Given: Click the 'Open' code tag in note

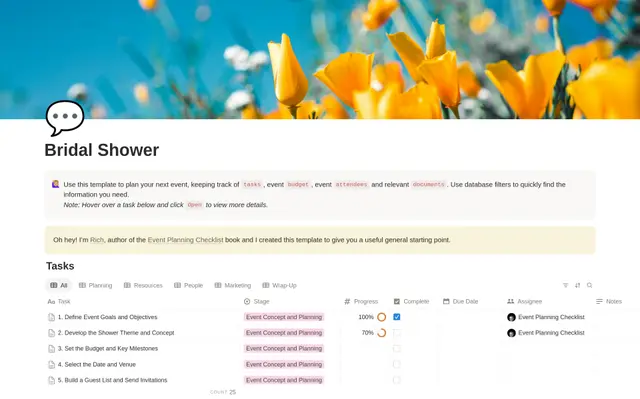Looking at the screenshot, I should (195, 205).
